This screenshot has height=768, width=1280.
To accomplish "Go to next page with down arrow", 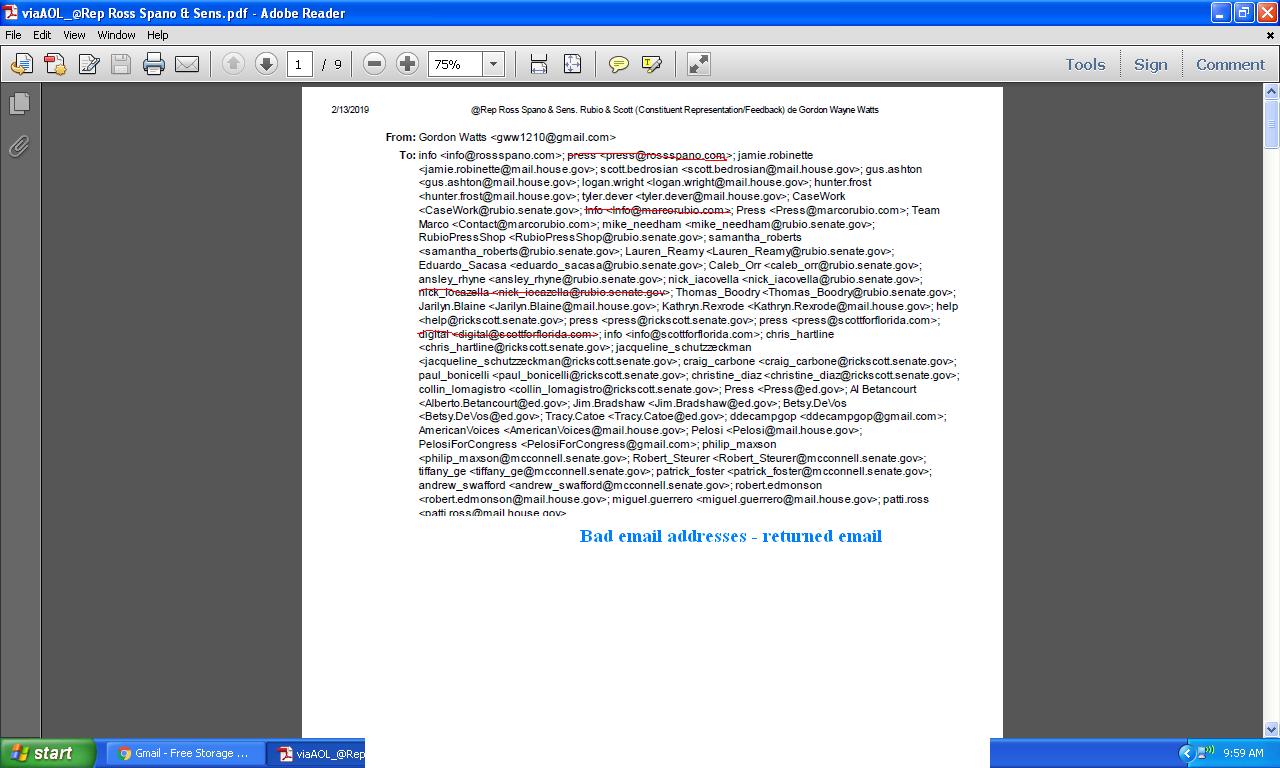I will [266, 64].
